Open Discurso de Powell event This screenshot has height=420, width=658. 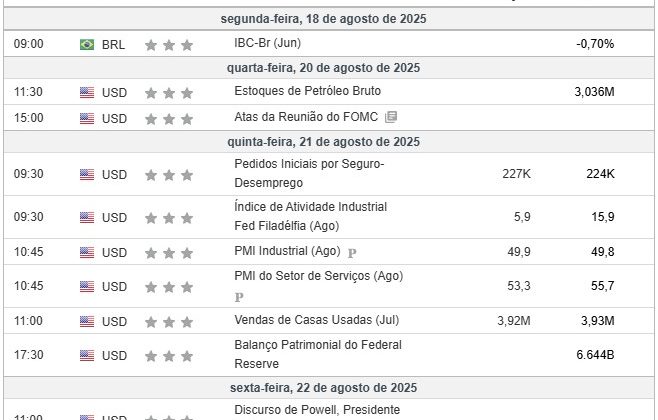[317, 411]
